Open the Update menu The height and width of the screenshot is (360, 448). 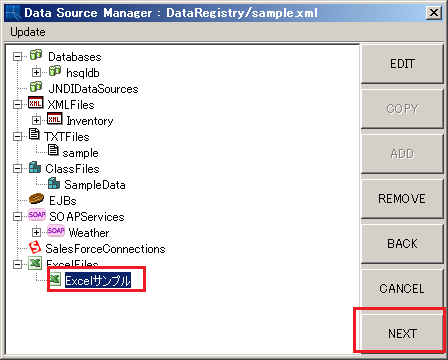pyautogui.click(x=28, y=32)
